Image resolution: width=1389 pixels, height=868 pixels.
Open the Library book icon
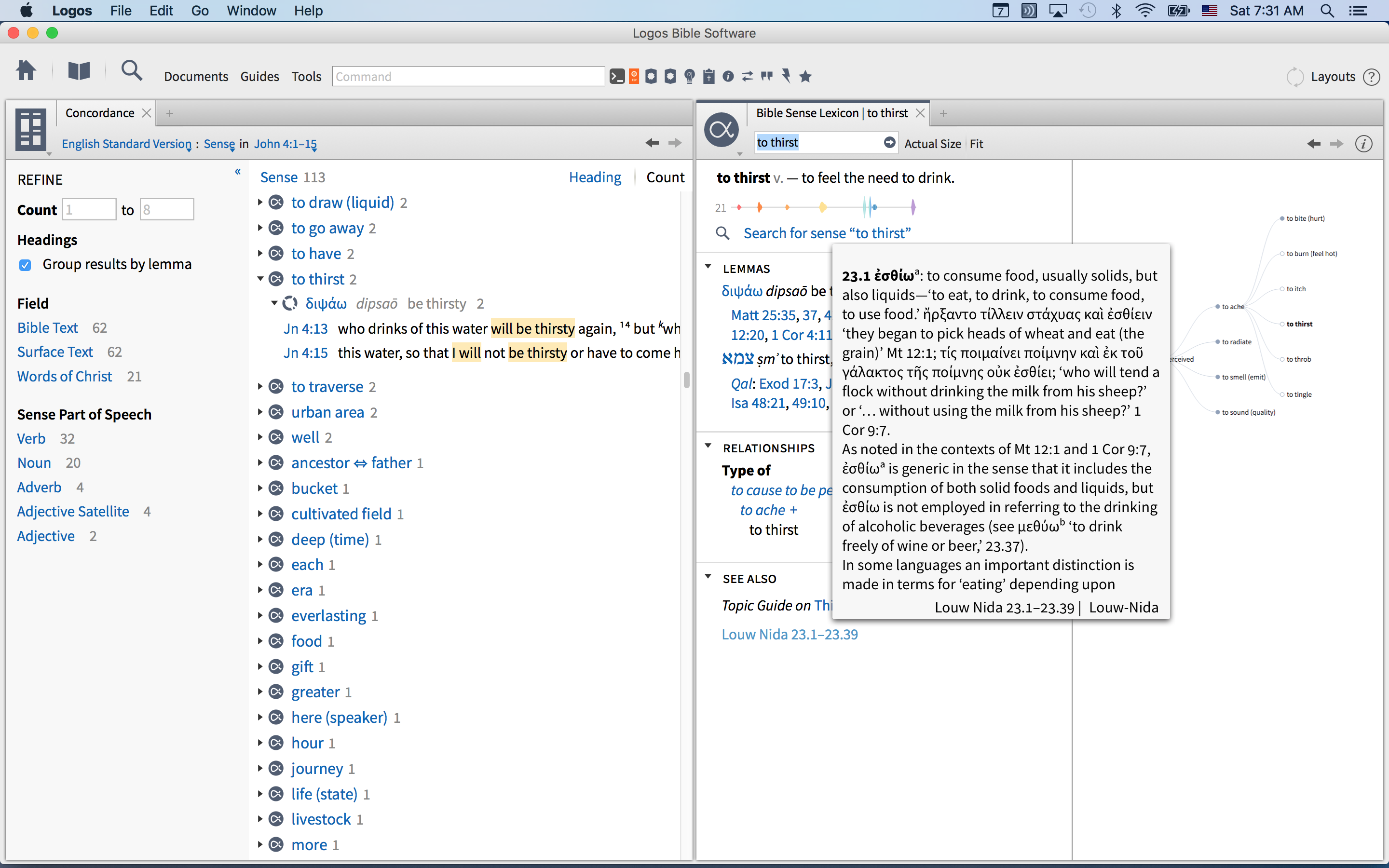tap(79, 71)
